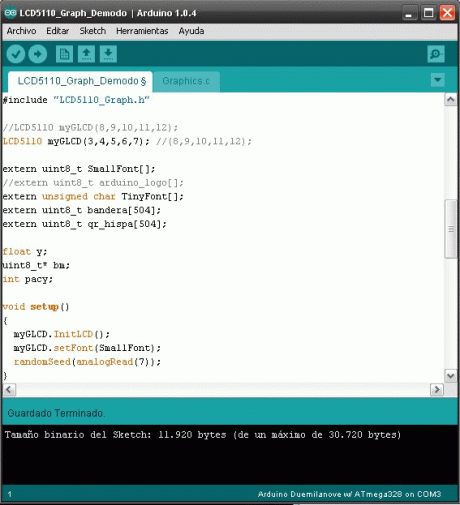Upload sketch with the arrow icon

pos(38,54)
